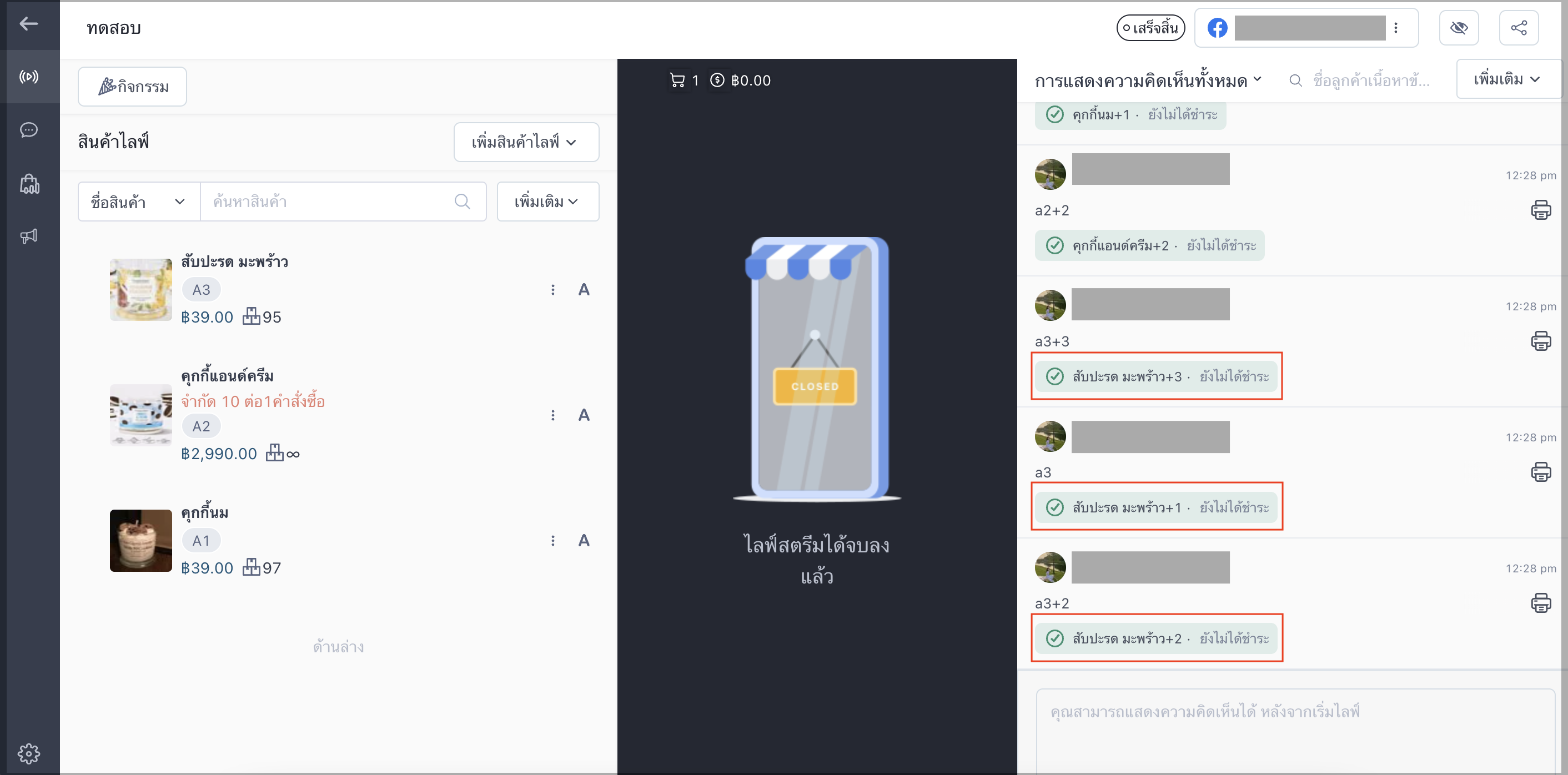Open the live broadcast sidebar icon
Screen dimensions: 1568x775
tap(29, 77)
